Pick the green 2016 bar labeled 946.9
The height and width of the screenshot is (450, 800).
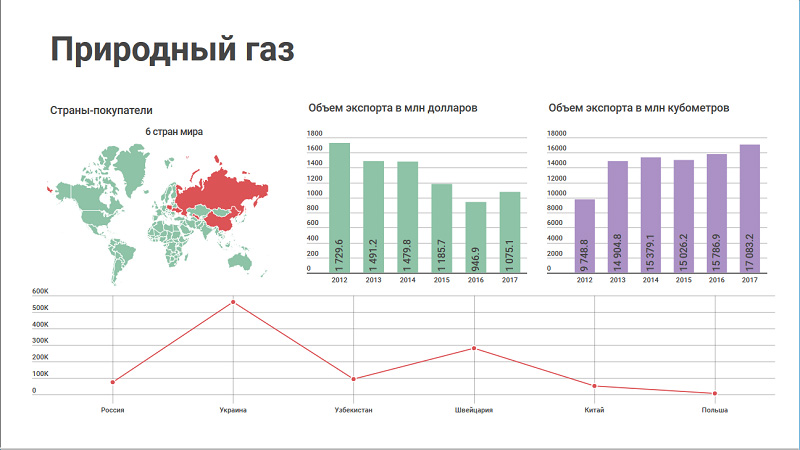coord(475,238)
